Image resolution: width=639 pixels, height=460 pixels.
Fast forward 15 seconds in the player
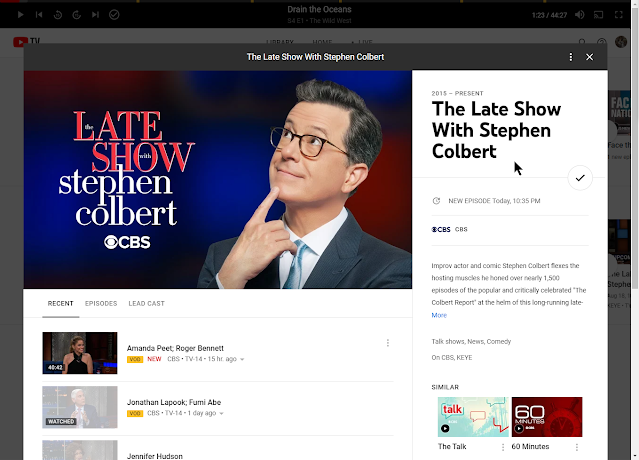tap(77, 15)
